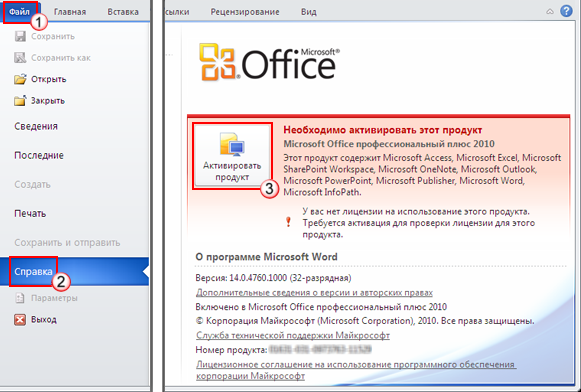Image resolution: width=581 pixels, height=392 pixels.
Task: Click the Активировать продукт button
Action: coord(232,156)
